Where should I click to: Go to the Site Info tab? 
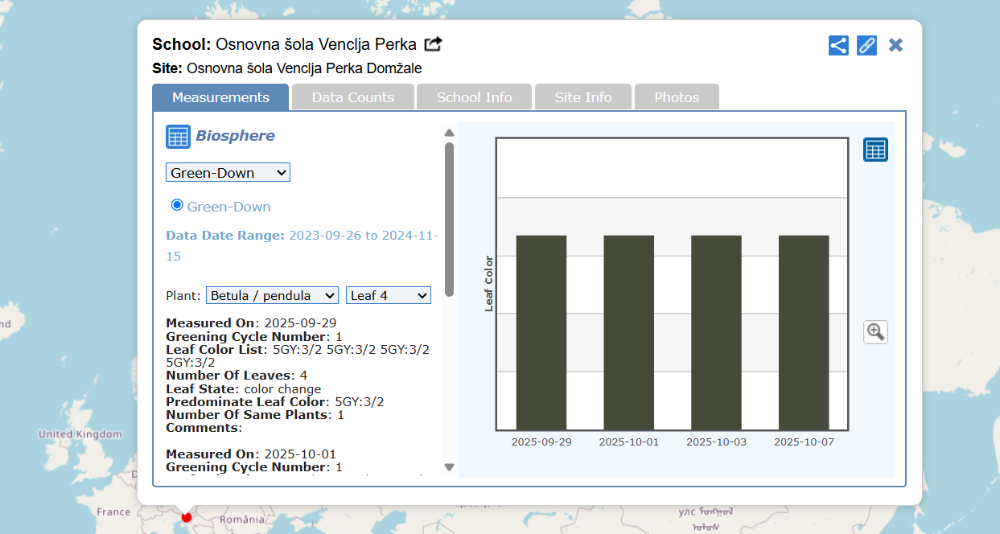[x=583, y=97]
